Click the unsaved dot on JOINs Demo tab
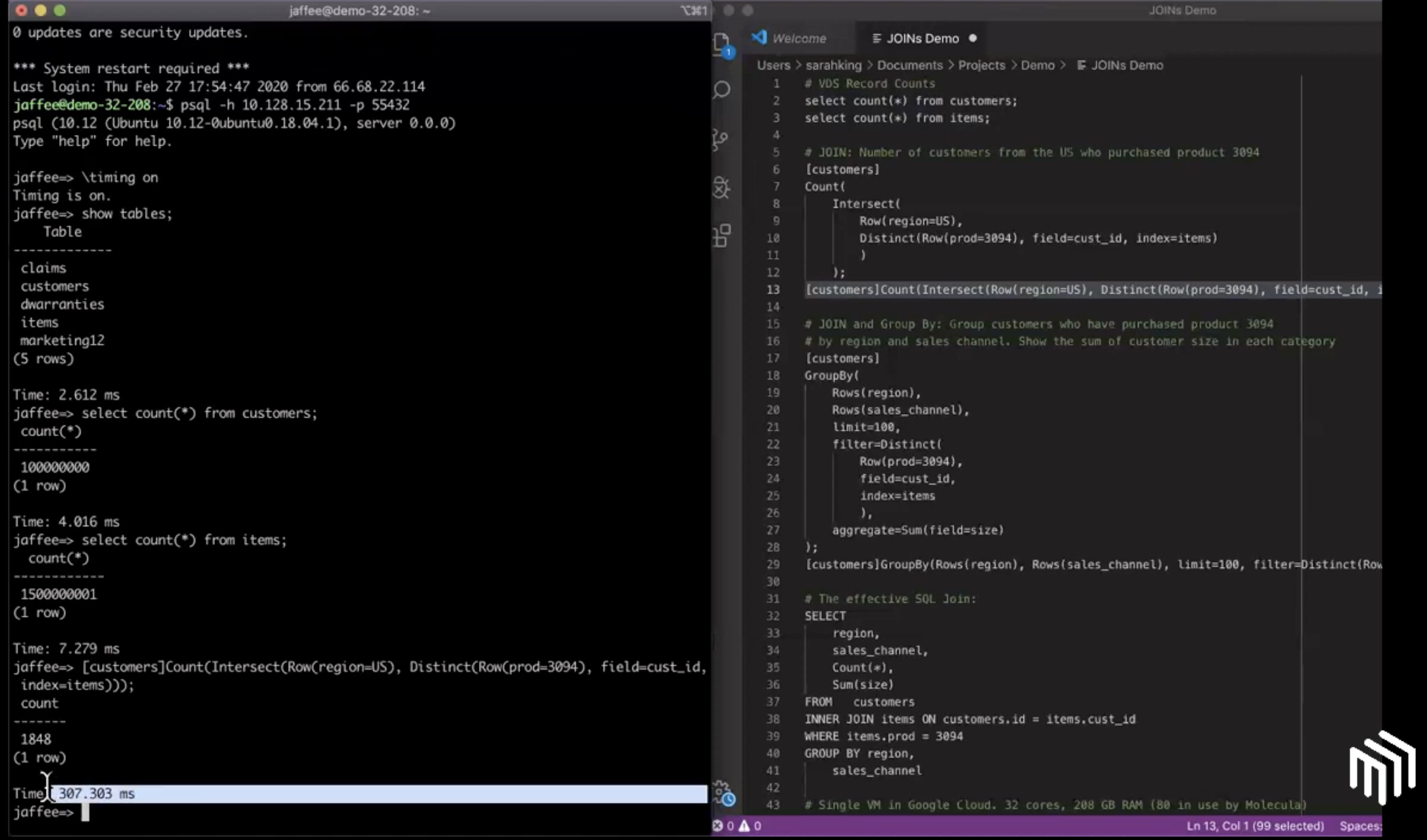This screenshot has width=1427, height=840. pyautogui.click(x=972, y=38)
